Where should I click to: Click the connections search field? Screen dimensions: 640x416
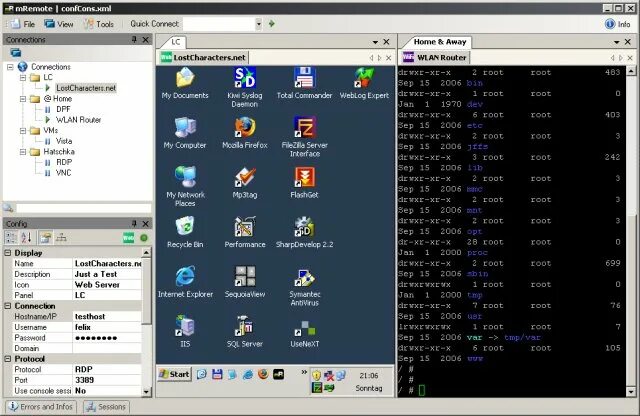pyautogui.click(x=83, y=208)
